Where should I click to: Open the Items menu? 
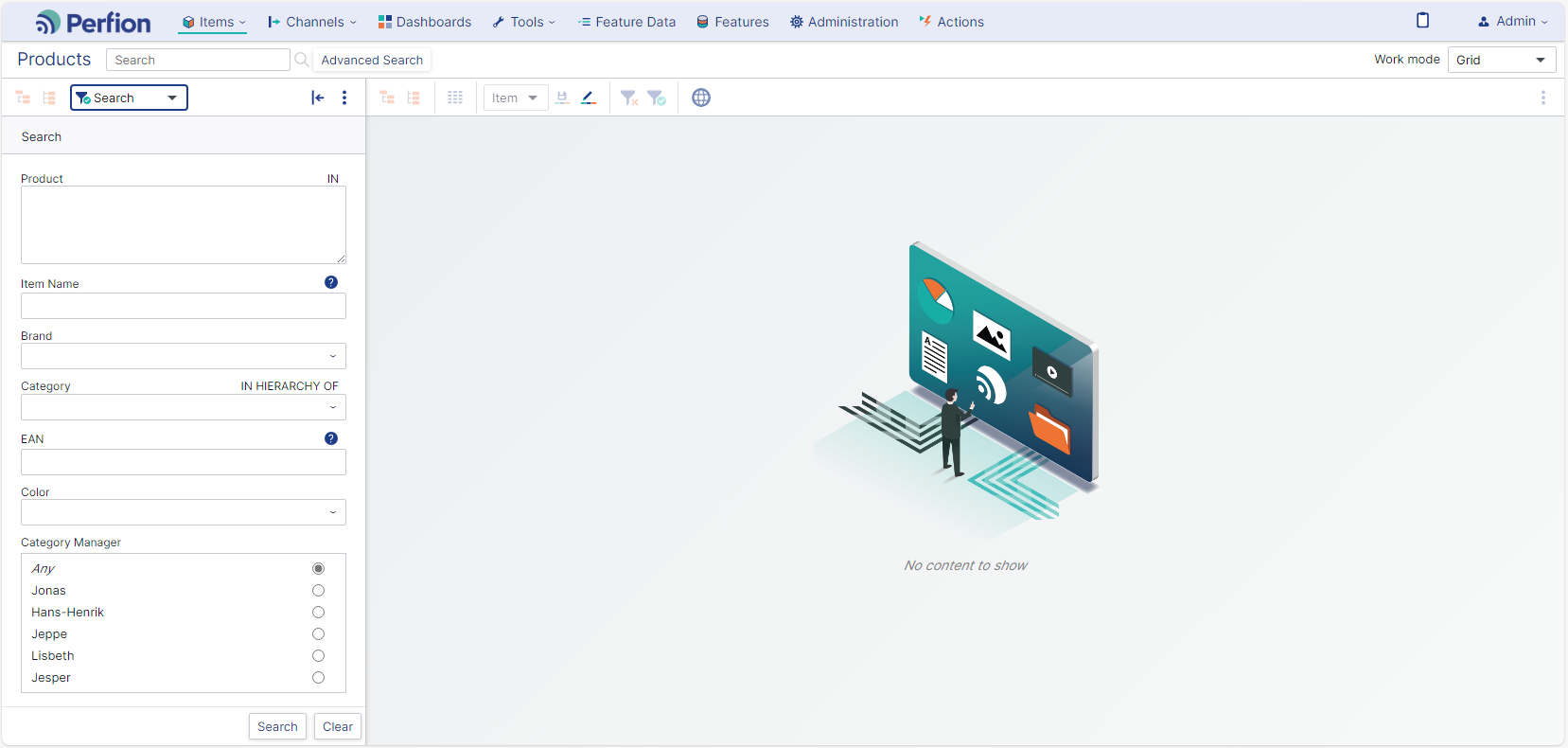[x=213, y=22]
